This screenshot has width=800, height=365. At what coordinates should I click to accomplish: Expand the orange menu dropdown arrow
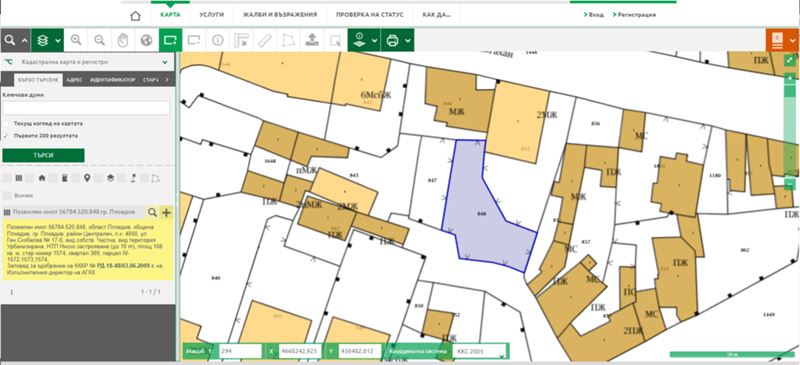pyautogui.click(x=792, y=41)
